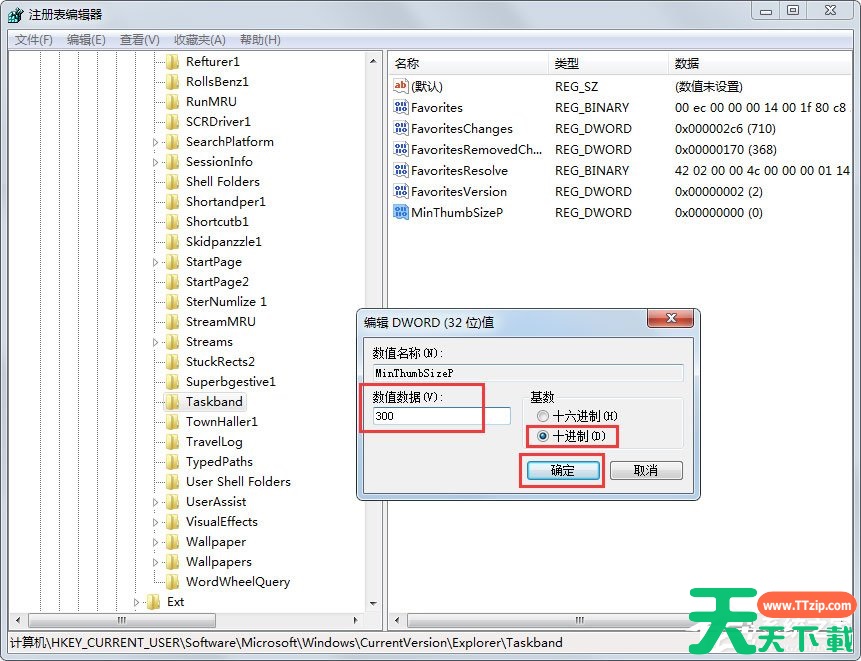Select the TownHaller1 tree item
The width and height of the screenshot is (861, 661).
(x=222, y=422)
